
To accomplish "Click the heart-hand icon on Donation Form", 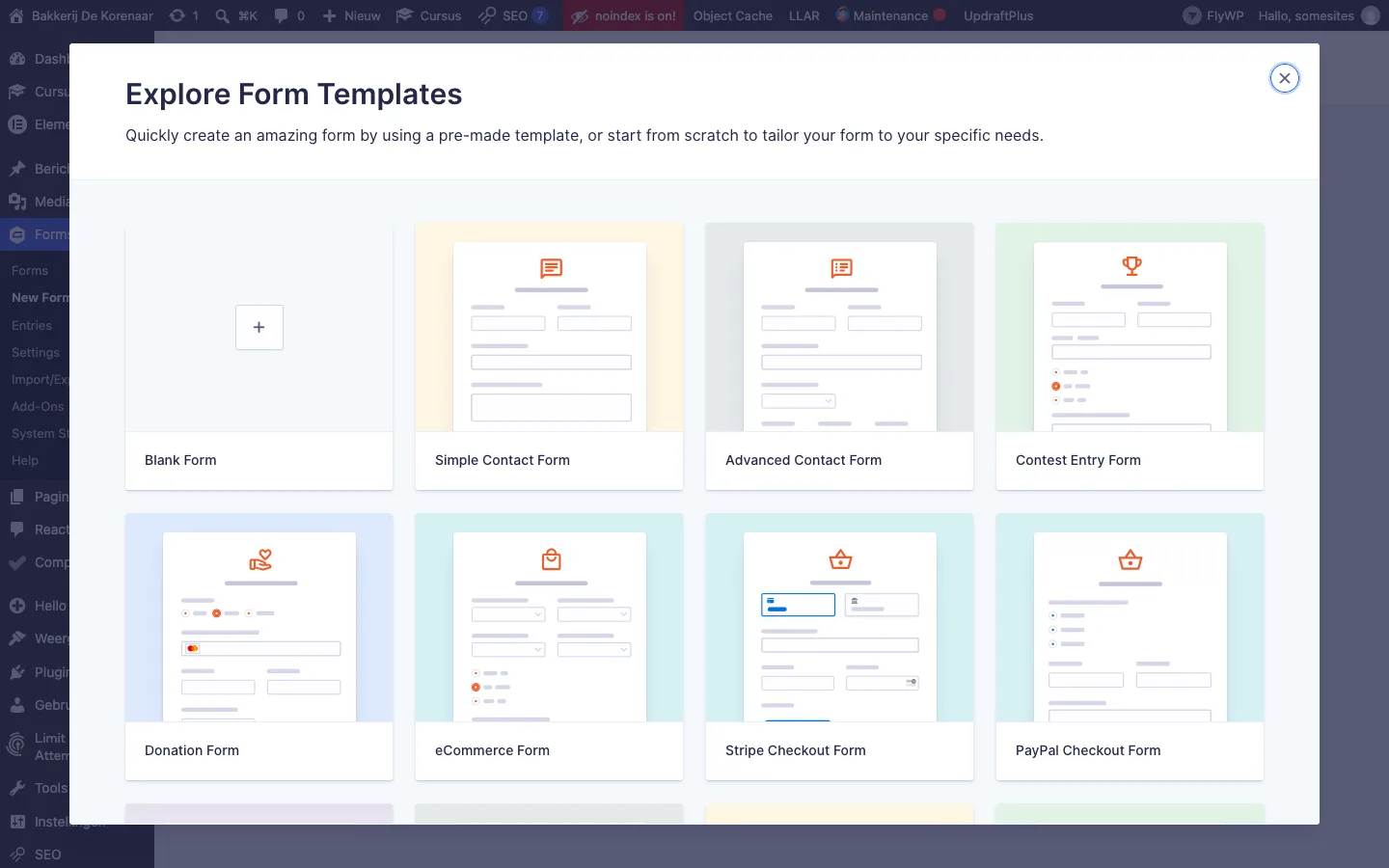I will (260, 559).
